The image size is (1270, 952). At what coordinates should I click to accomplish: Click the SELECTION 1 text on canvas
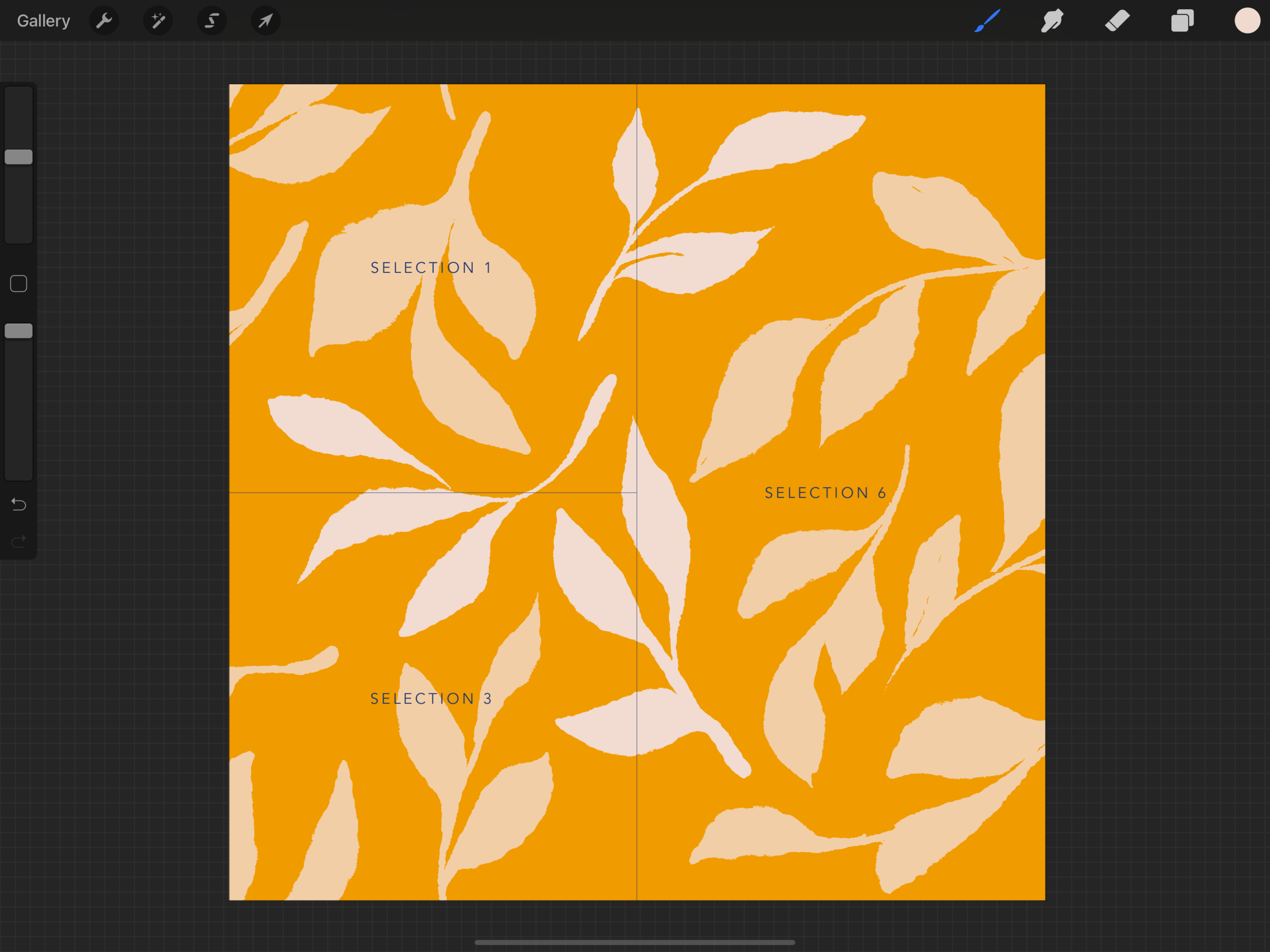(x=431, y=268)
